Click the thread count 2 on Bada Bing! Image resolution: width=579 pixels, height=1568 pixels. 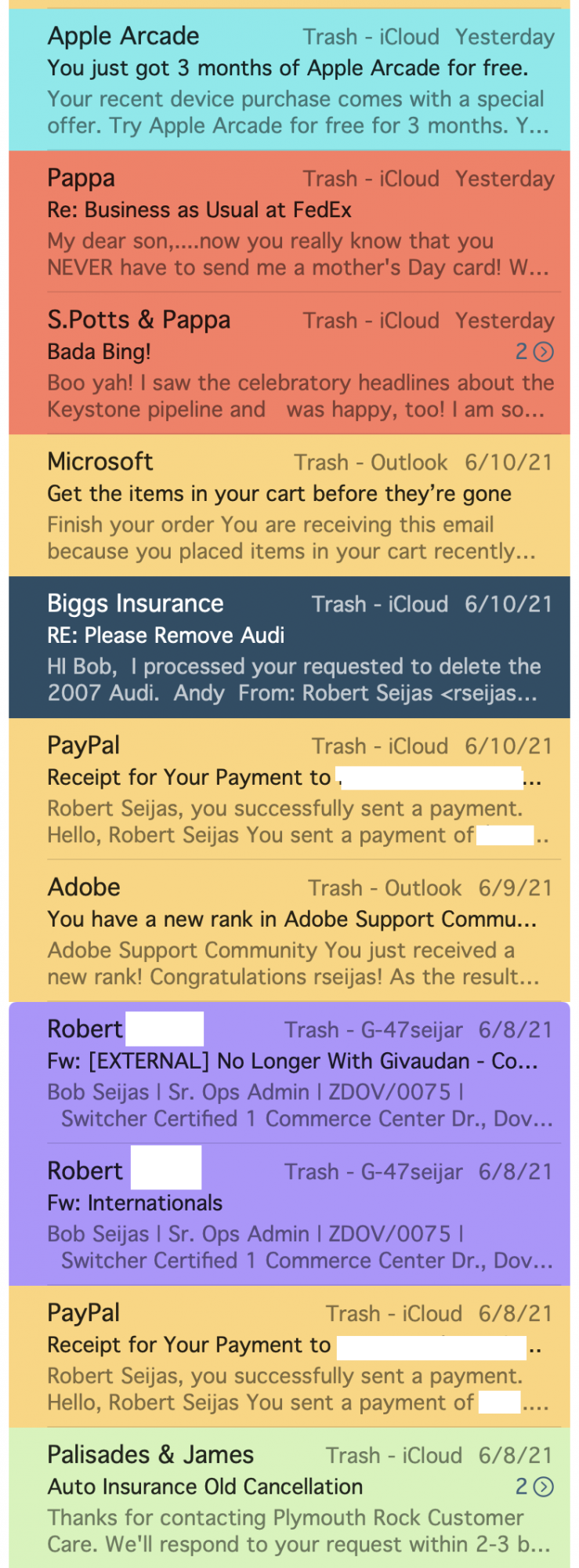pos(522,352)
